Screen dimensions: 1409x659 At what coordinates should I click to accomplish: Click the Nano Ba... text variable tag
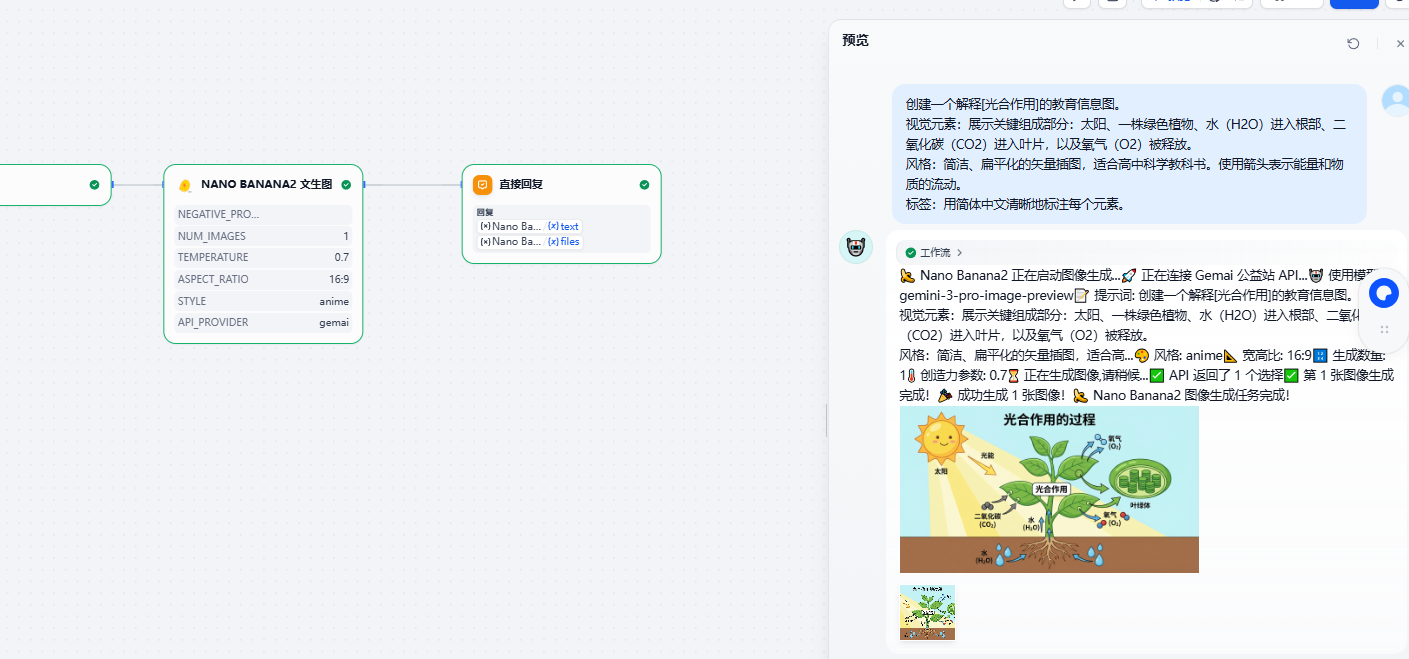tap(529, 226)
